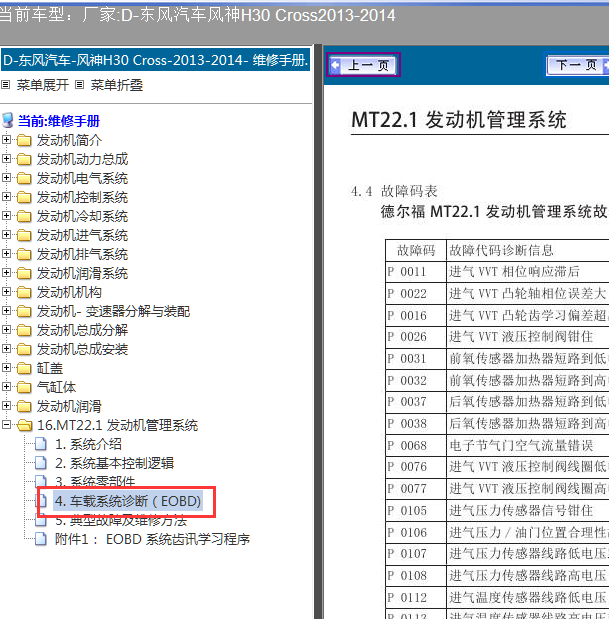The width and height of the screenshot is (609, 619).
Task: Expand the 发动机进气系统 tree node
Action: click(6, 234)
